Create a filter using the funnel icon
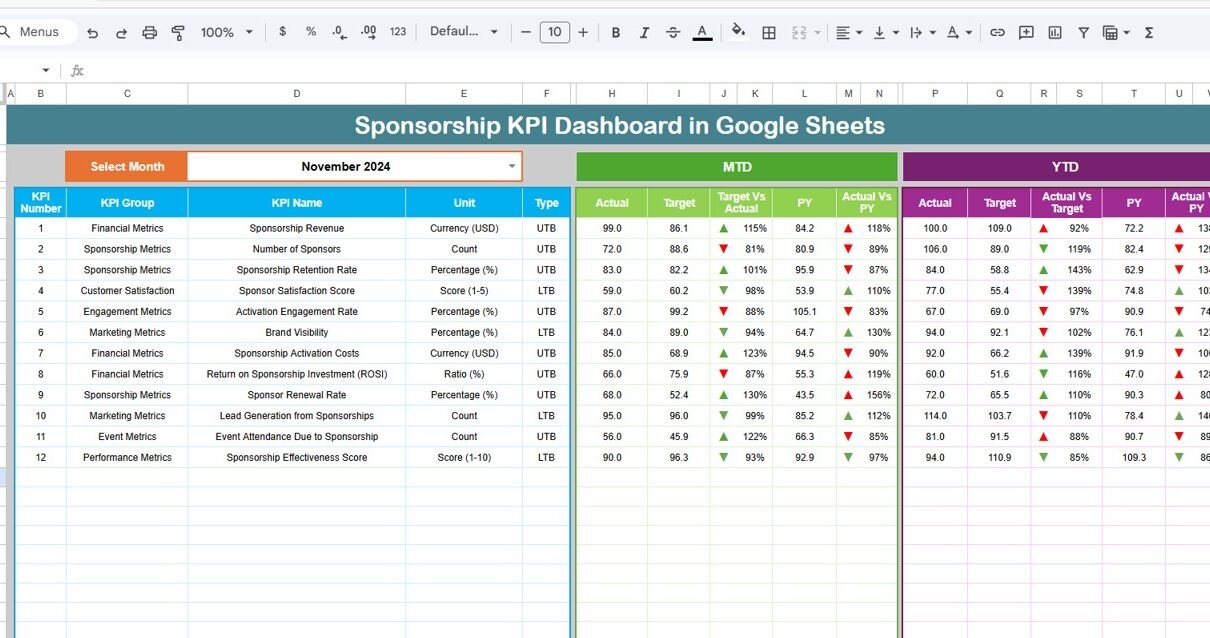This screenshot has height=638, width=1210. pos(1083,32)
